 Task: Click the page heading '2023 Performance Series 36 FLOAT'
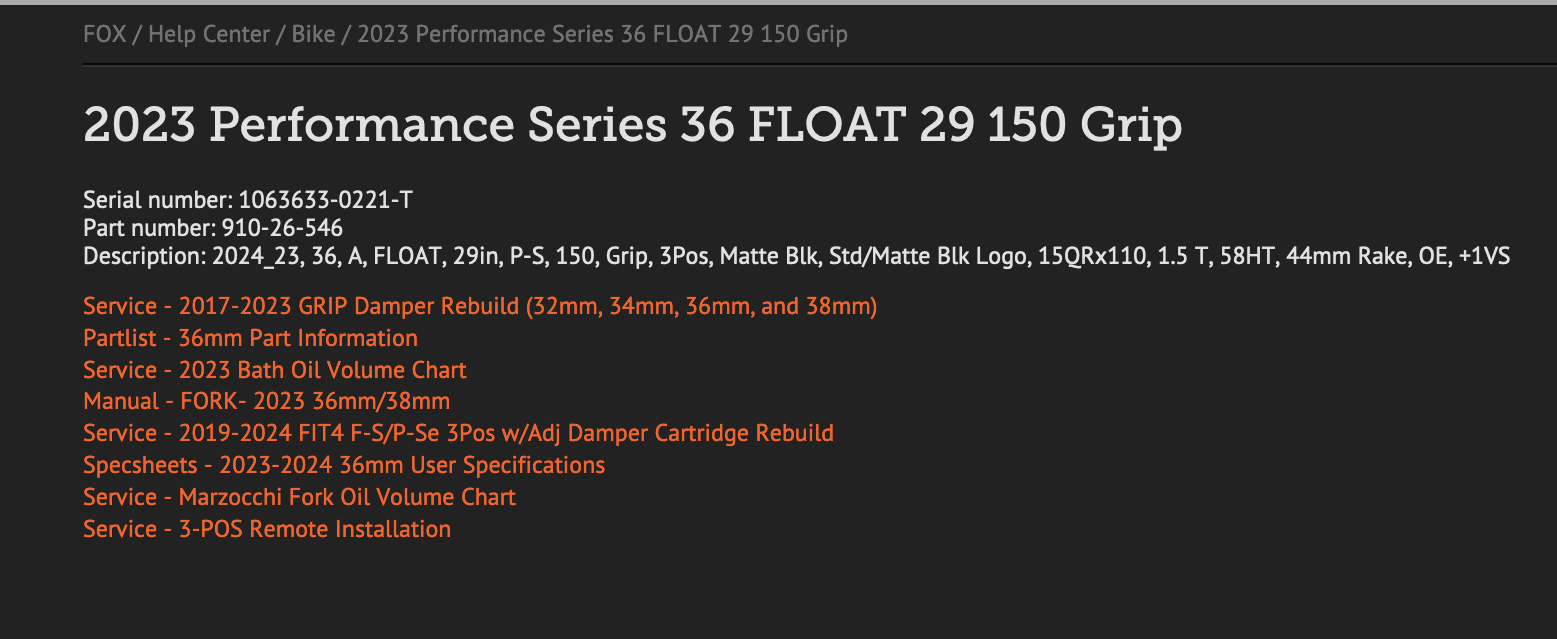(632, 127)
